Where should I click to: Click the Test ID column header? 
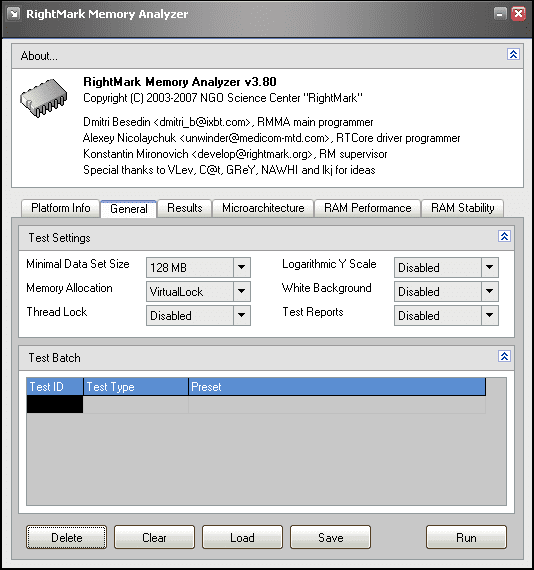click(x=55, y=387)
